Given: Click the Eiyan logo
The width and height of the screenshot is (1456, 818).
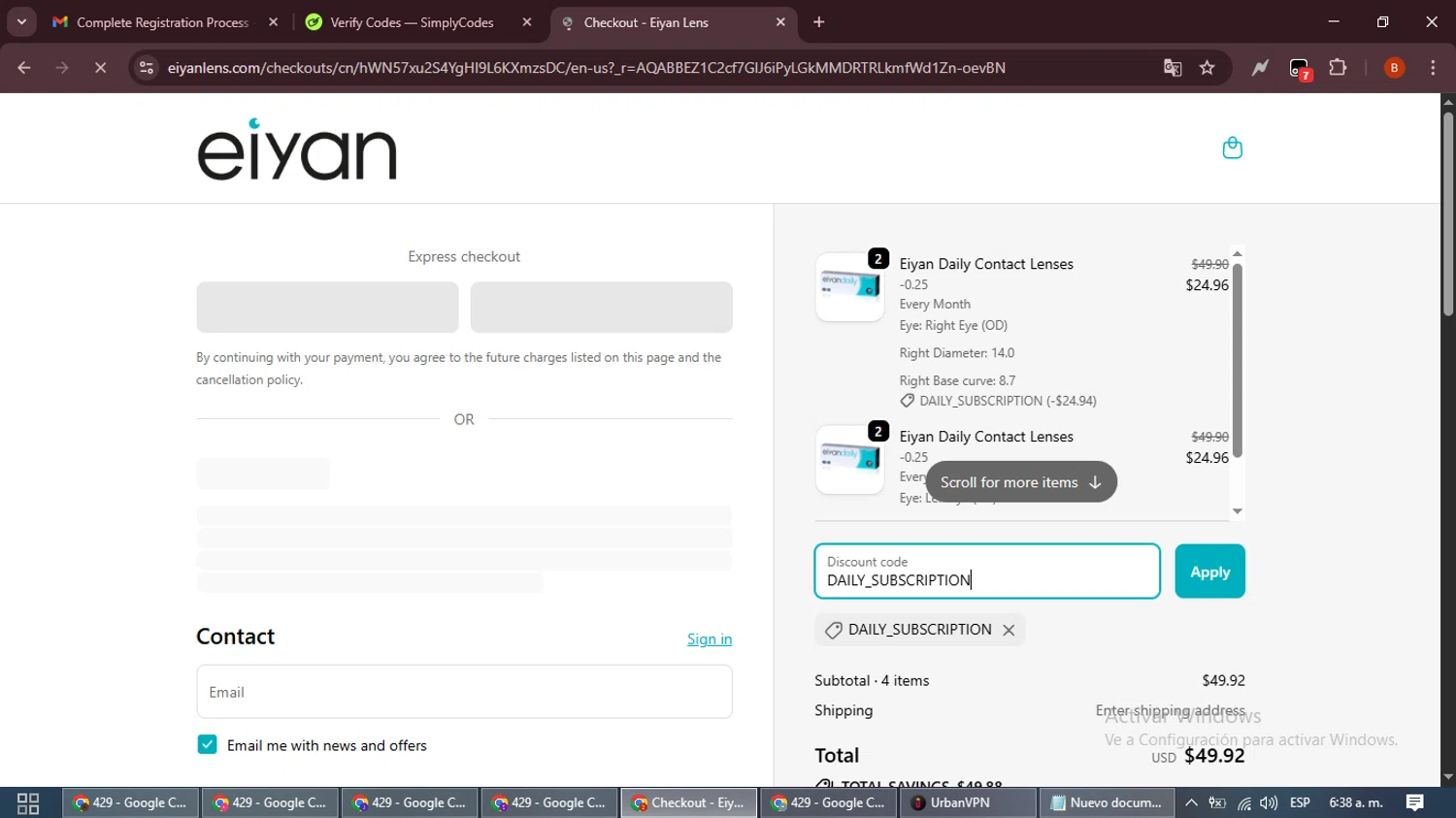Looking at the screenshot, I should click(297, 149).
